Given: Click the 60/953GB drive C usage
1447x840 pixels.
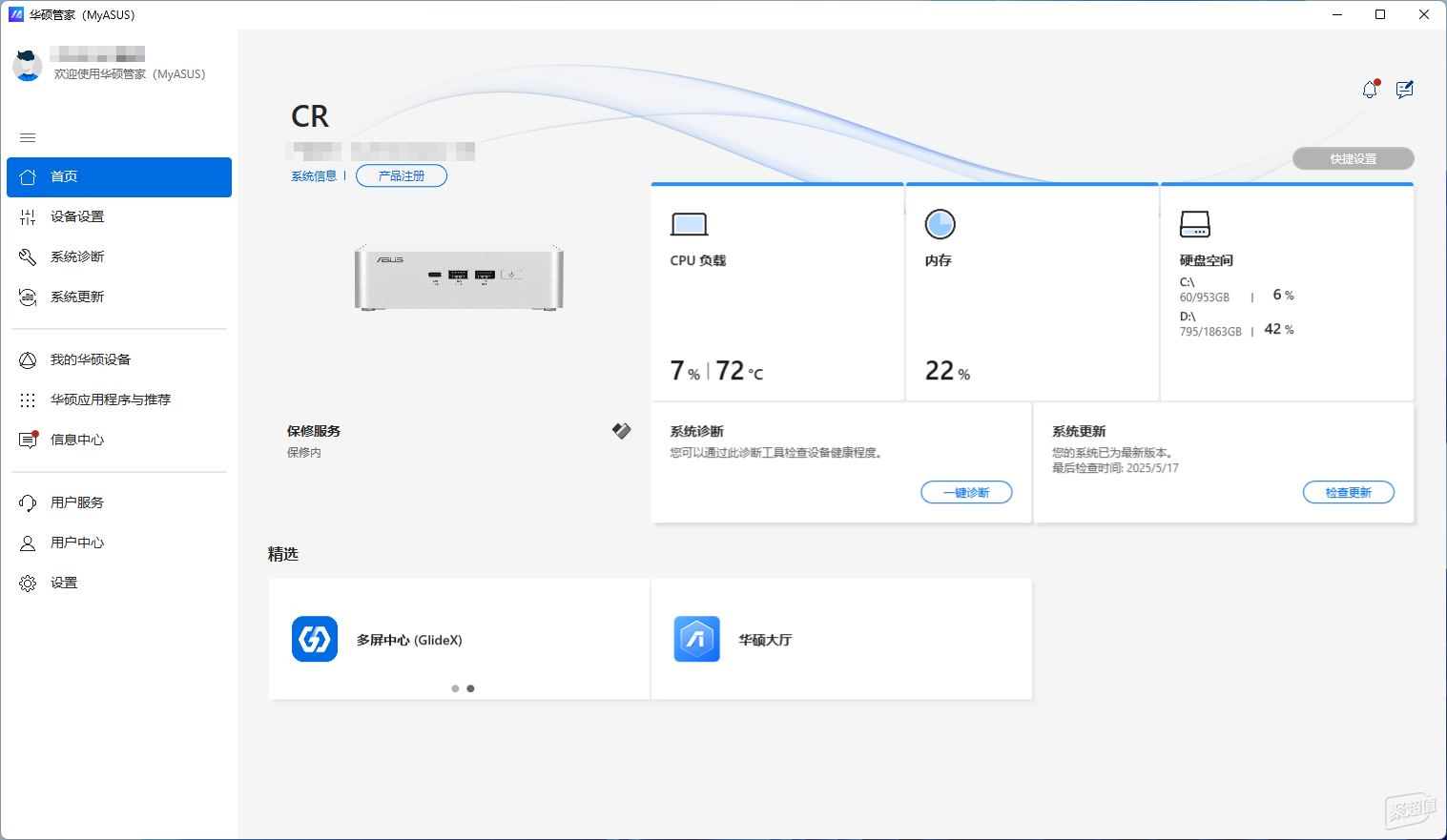Looking at the screenshot, I should point(1205,297).
